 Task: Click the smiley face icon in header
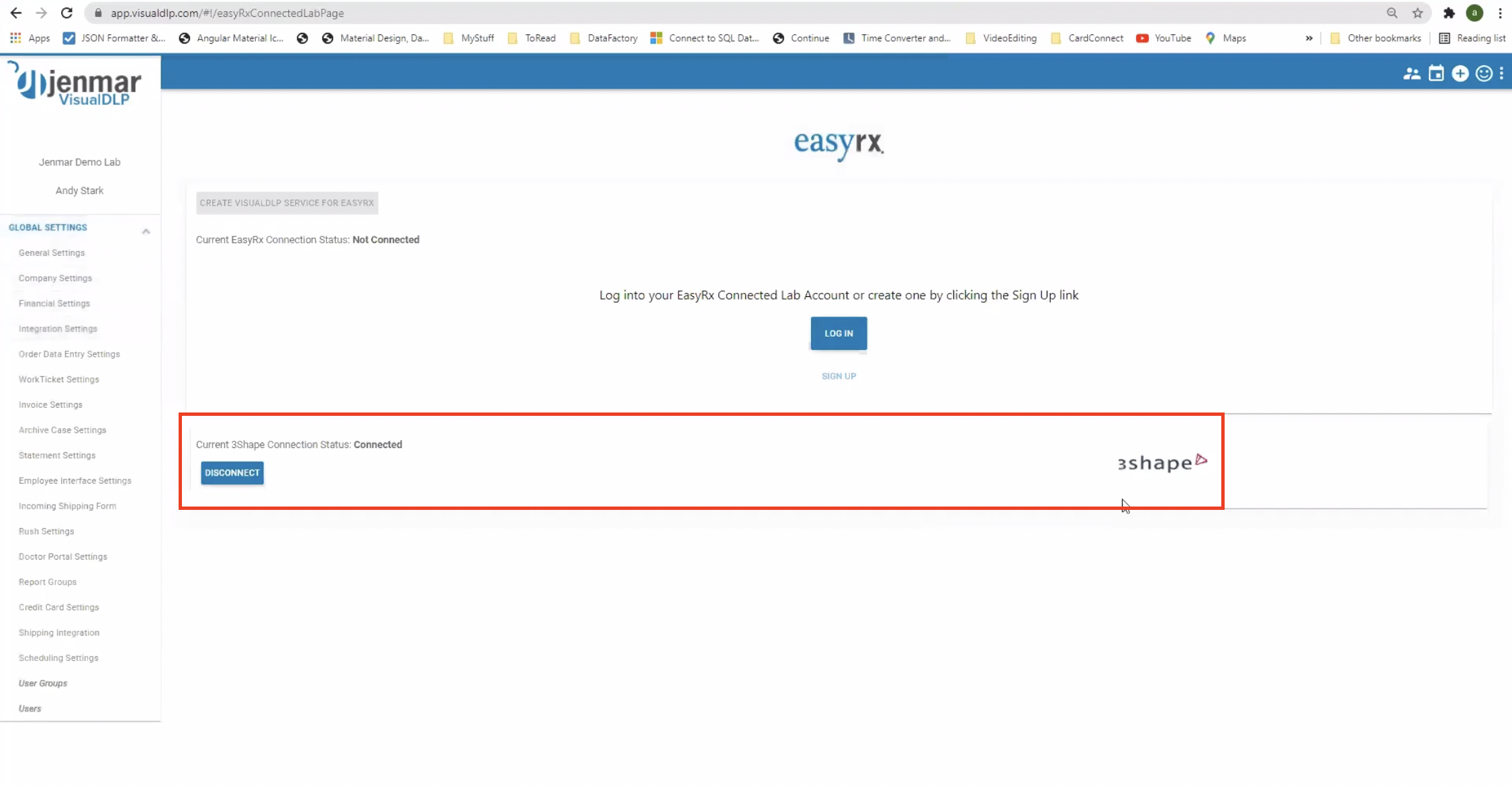tap(1484, 73)
